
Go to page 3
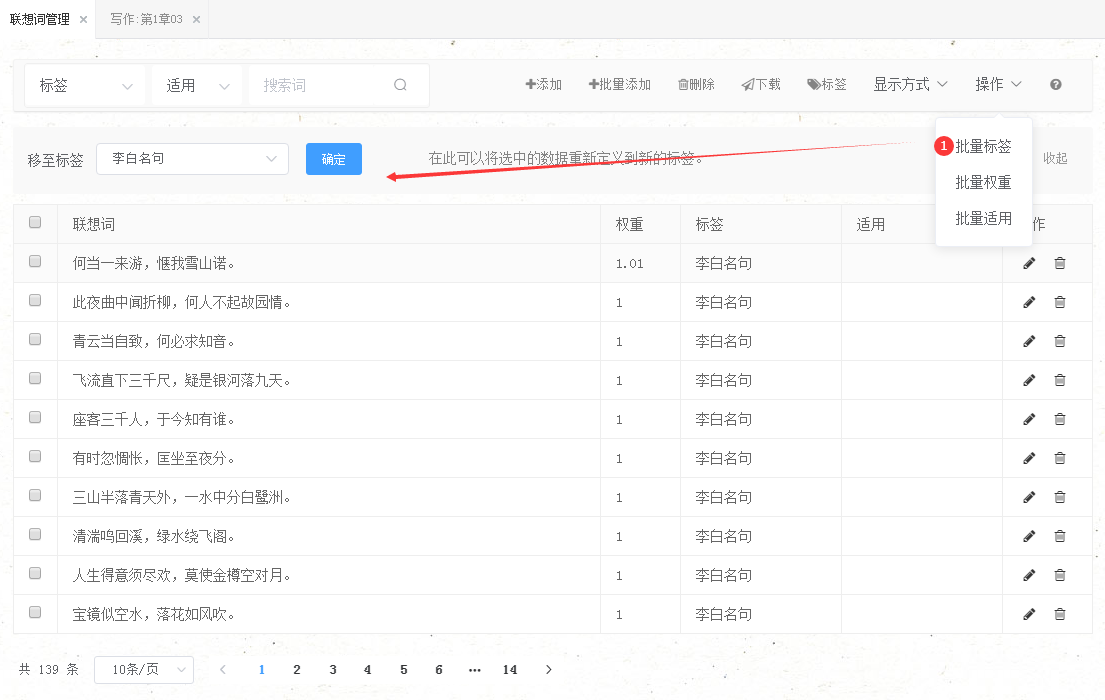[x=333, y=670]
